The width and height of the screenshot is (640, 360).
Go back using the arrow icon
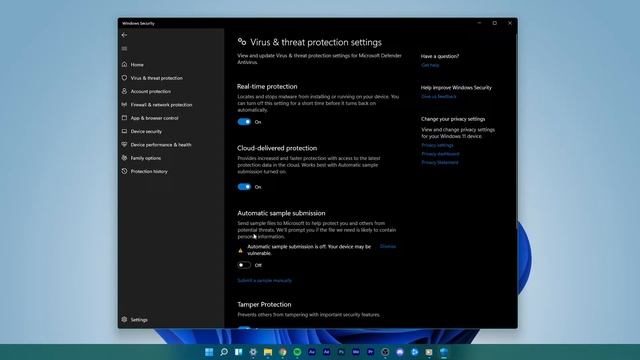(124, 35)
